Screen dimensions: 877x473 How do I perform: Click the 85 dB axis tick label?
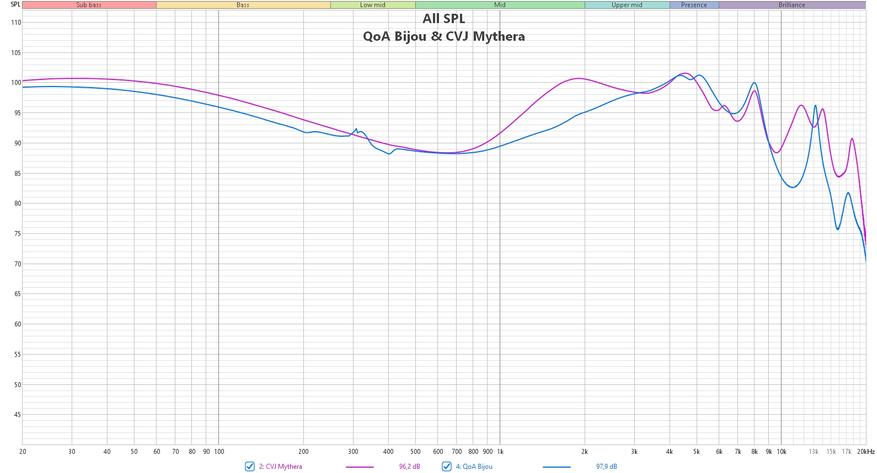pos(17,173)
